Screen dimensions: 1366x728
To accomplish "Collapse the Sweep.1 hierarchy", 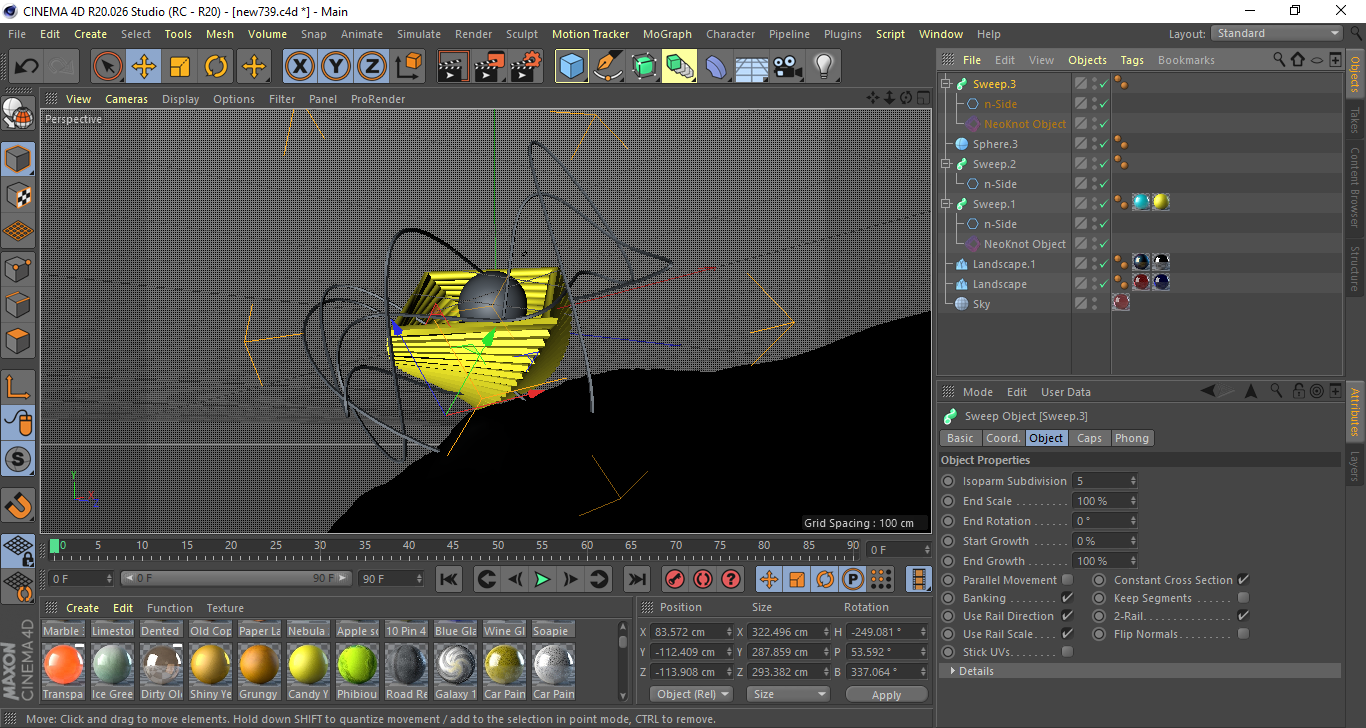I will pos(946,204).
